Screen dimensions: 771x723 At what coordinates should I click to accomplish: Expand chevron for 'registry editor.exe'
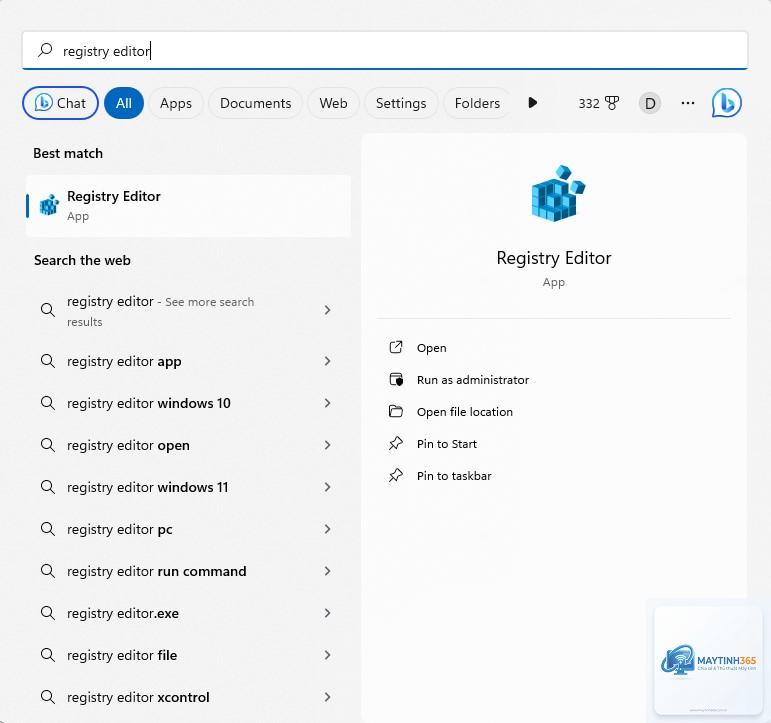[x=327, y=613]
